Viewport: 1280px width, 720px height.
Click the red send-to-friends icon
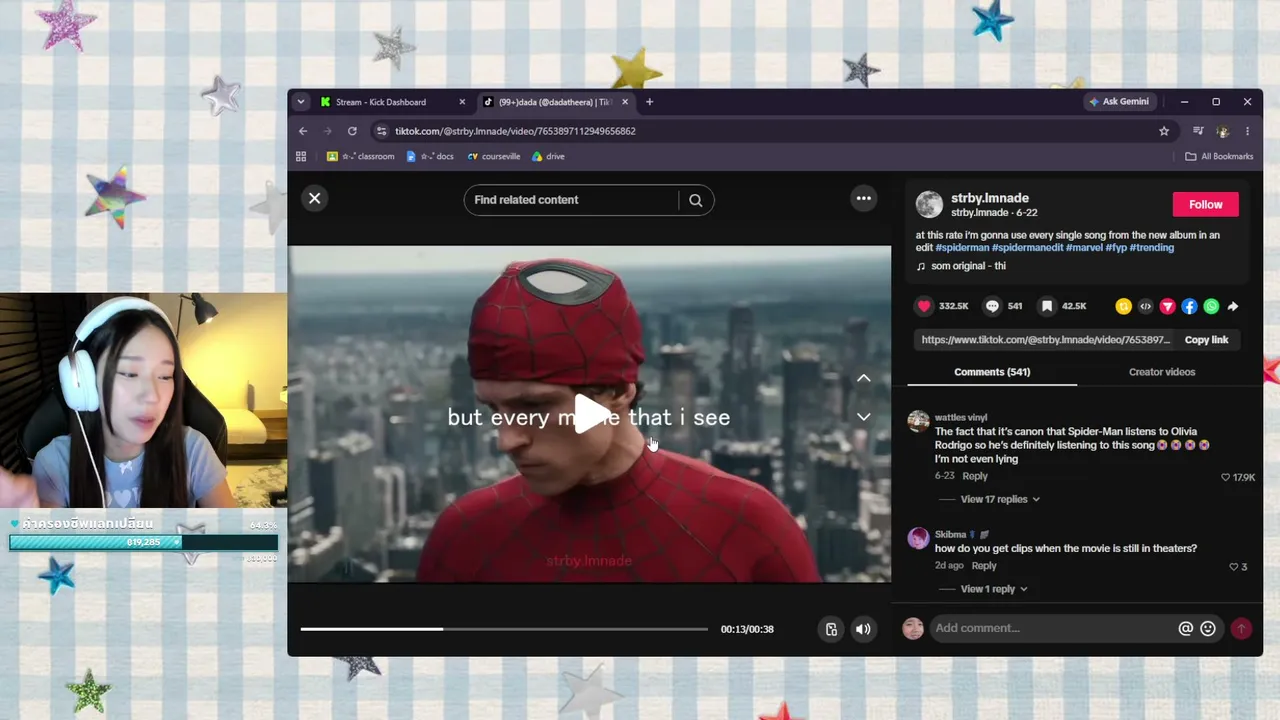pos(1167,307)
